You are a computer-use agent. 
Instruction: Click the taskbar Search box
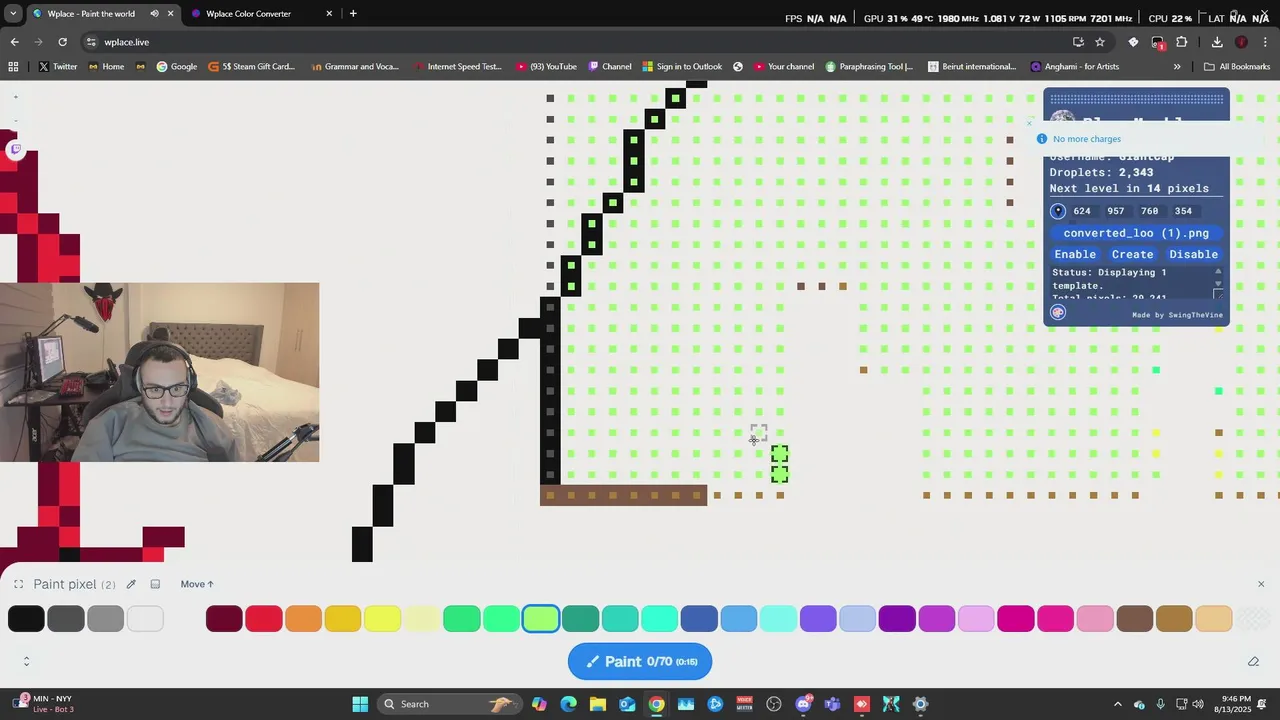448,704
